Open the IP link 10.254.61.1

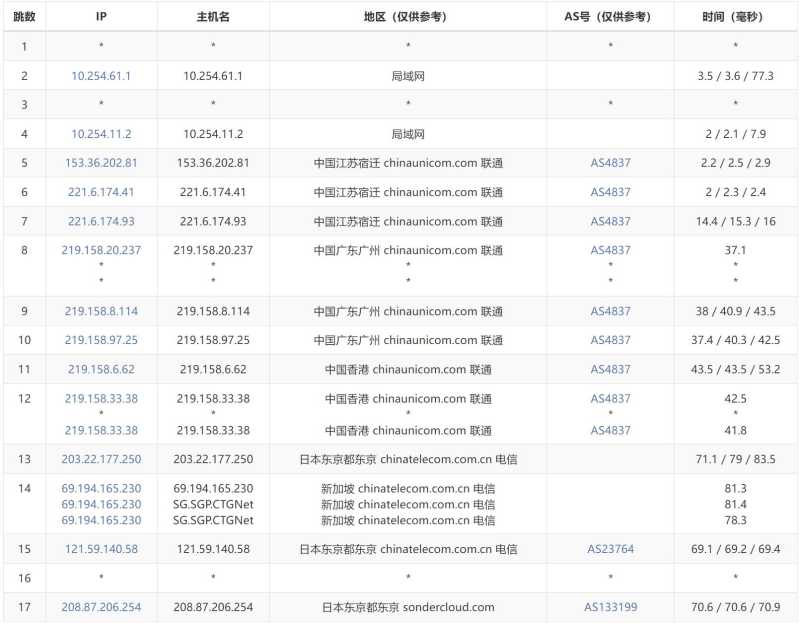point(100,75)
